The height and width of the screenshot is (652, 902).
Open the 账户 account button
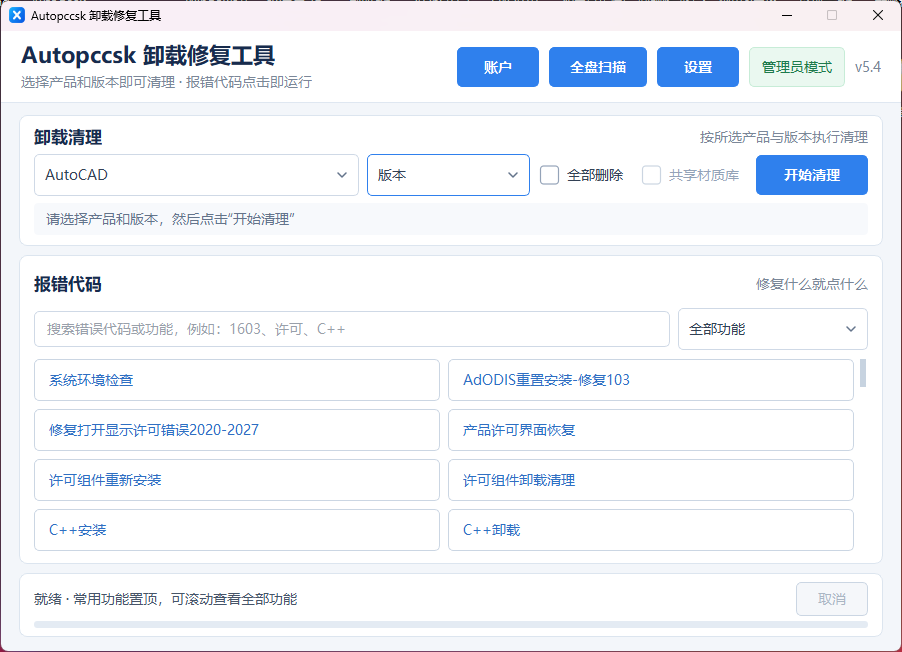coord(498,67)
